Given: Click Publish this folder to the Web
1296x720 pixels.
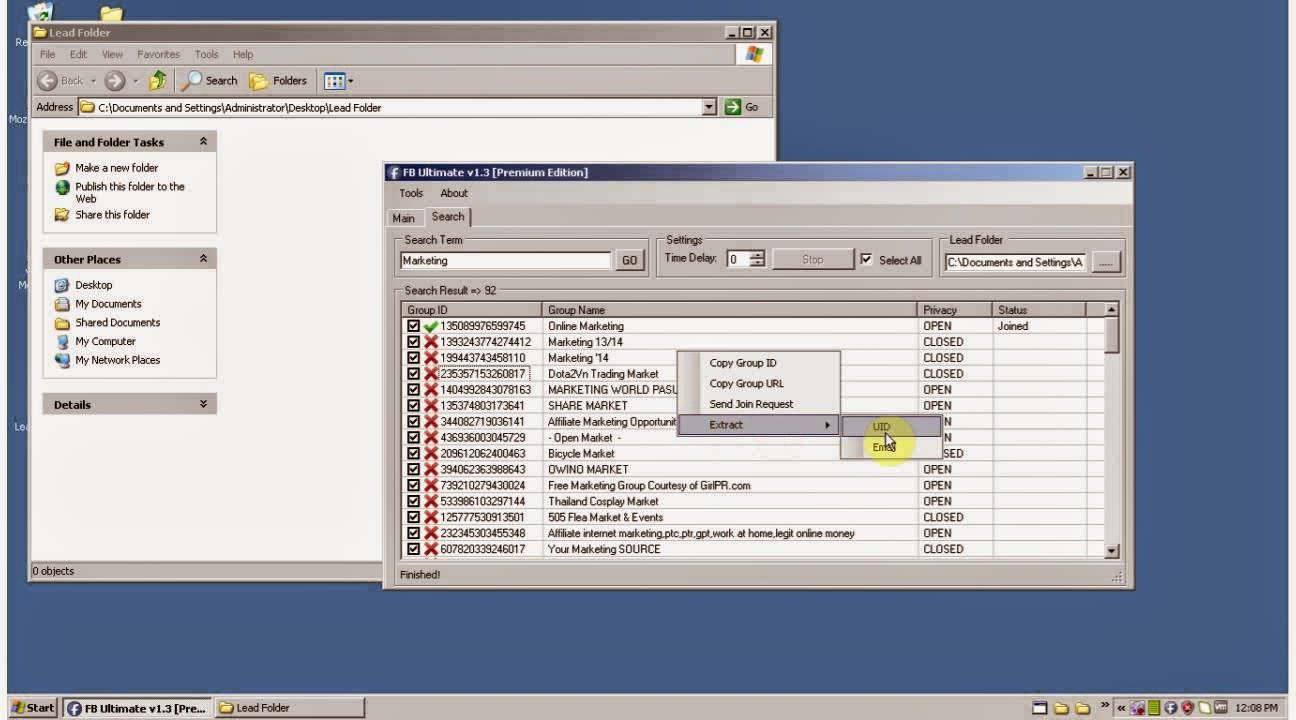Looking at the screenshot, I should pyautogui.click(x=129, y=192).
